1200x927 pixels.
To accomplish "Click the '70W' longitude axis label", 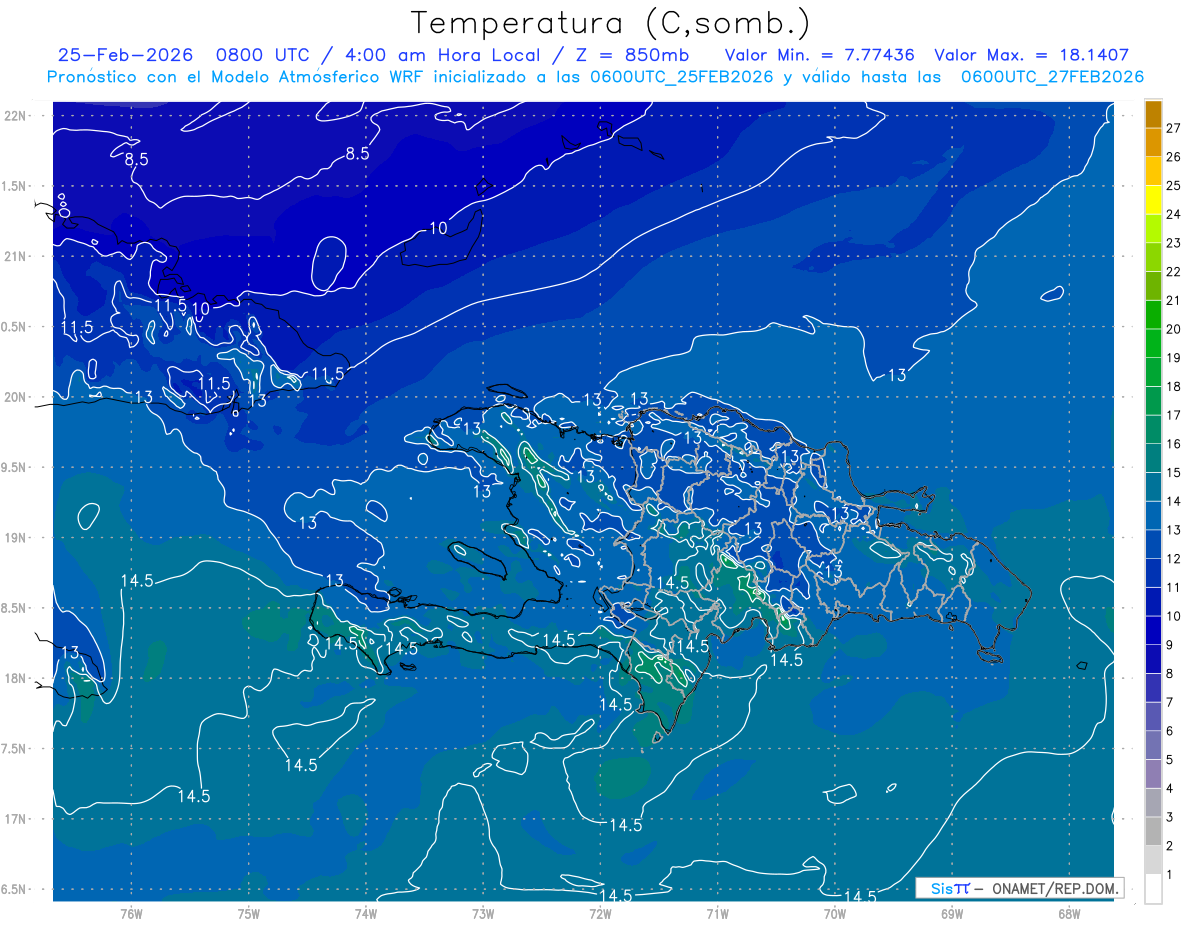I will pyautogui.click(x=834, y=913).
